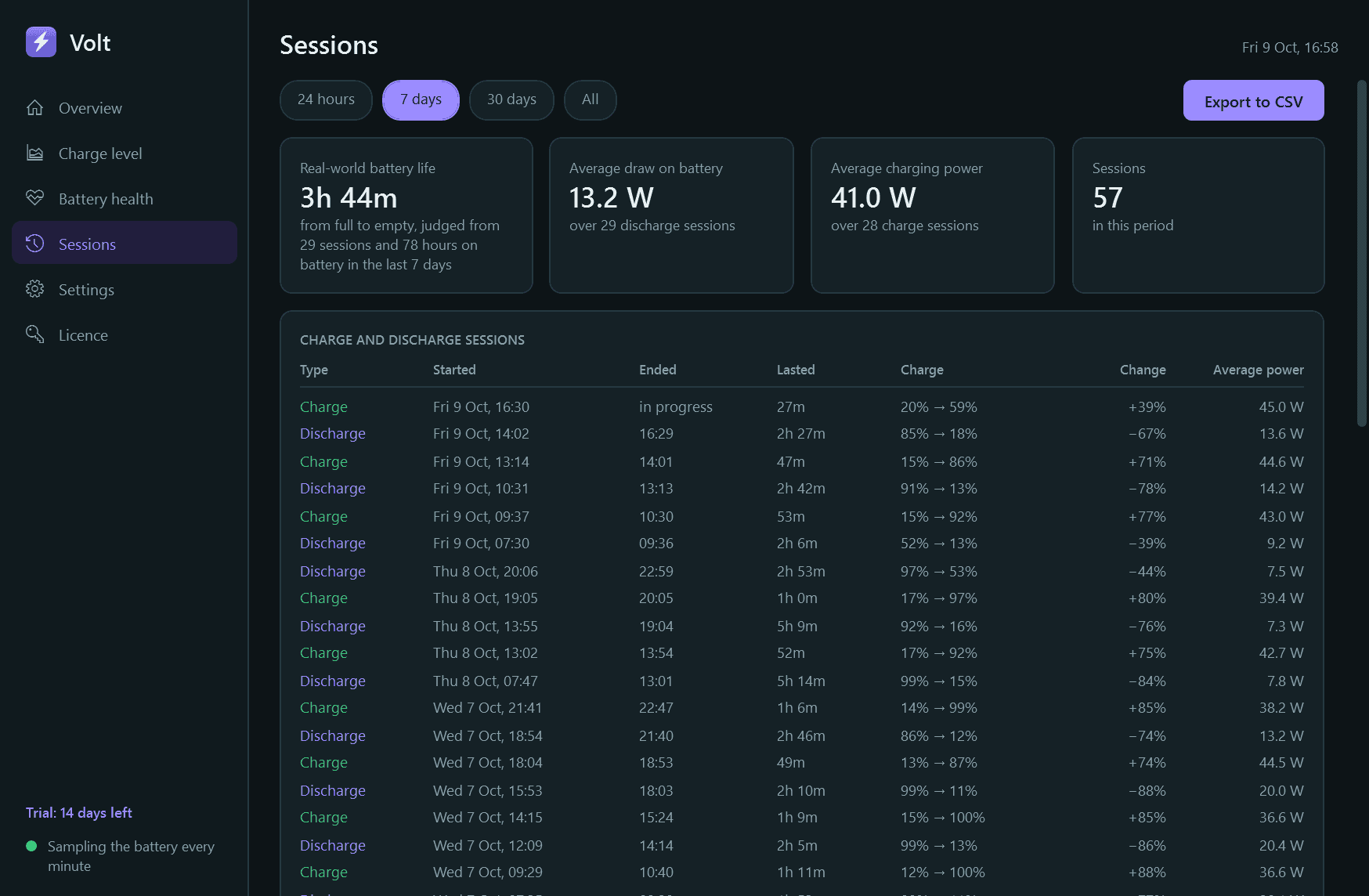Image resolution: width=1369 pixels, height=896 pixels.
Task: Export sessions to CSV
Action: click(x=1253, y=100)
